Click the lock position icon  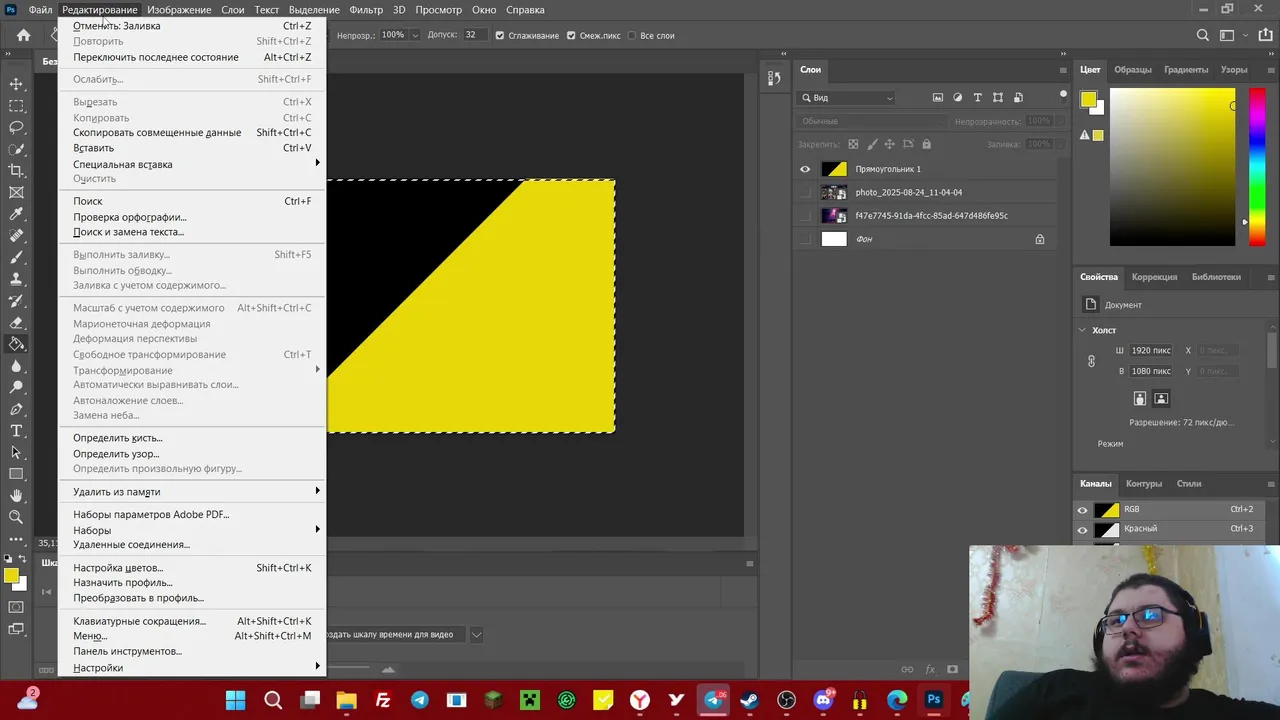click(890, 144)
